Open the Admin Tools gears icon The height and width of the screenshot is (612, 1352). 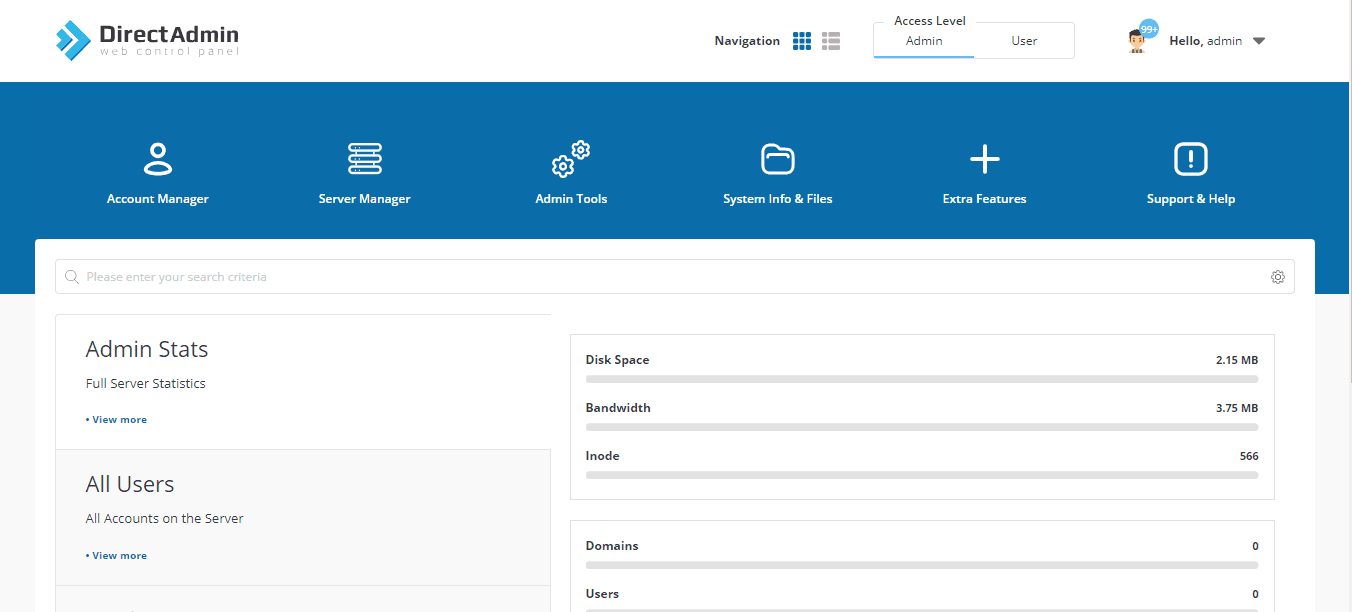click(x=571, y=159)
